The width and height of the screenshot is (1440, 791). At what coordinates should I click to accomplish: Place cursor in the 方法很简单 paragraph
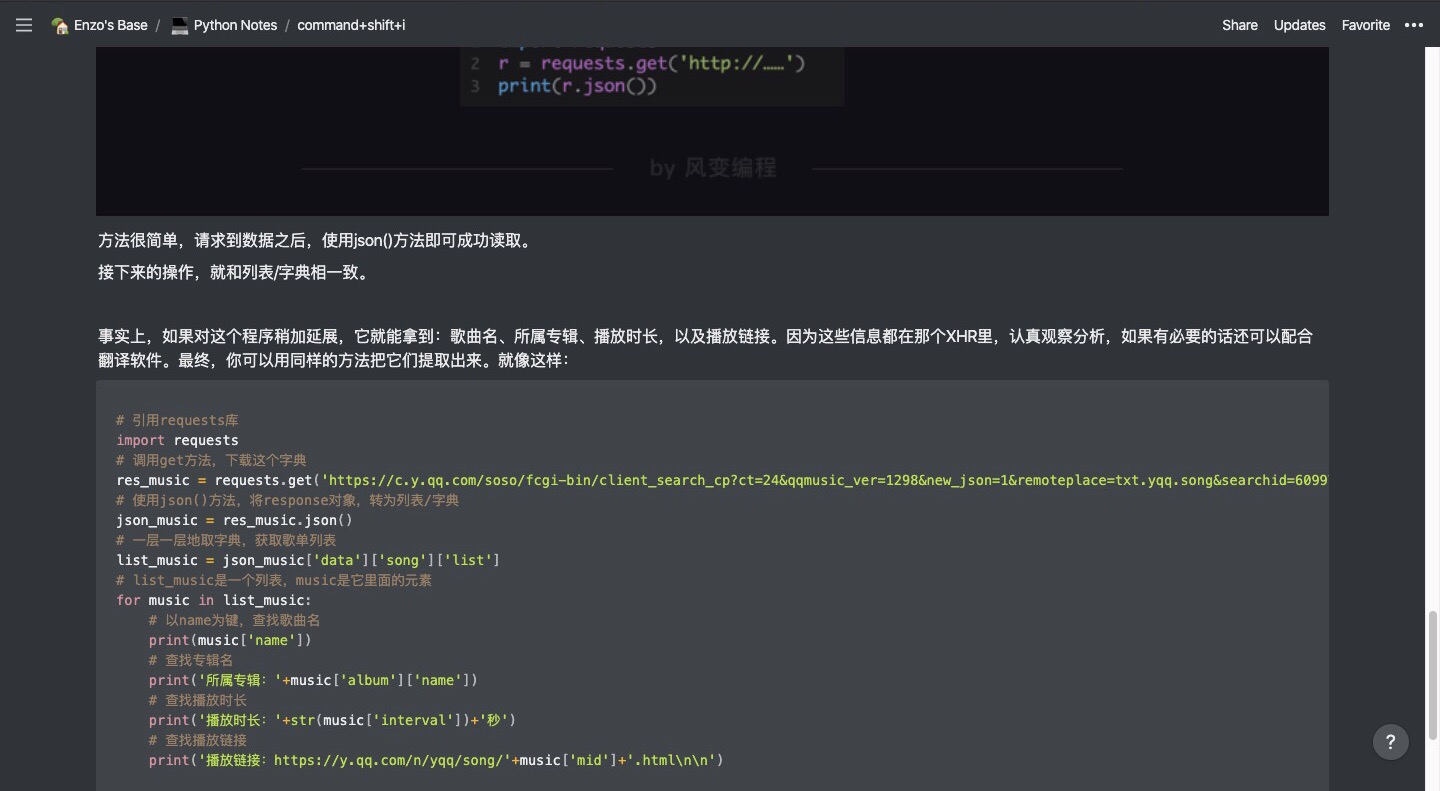315,241
